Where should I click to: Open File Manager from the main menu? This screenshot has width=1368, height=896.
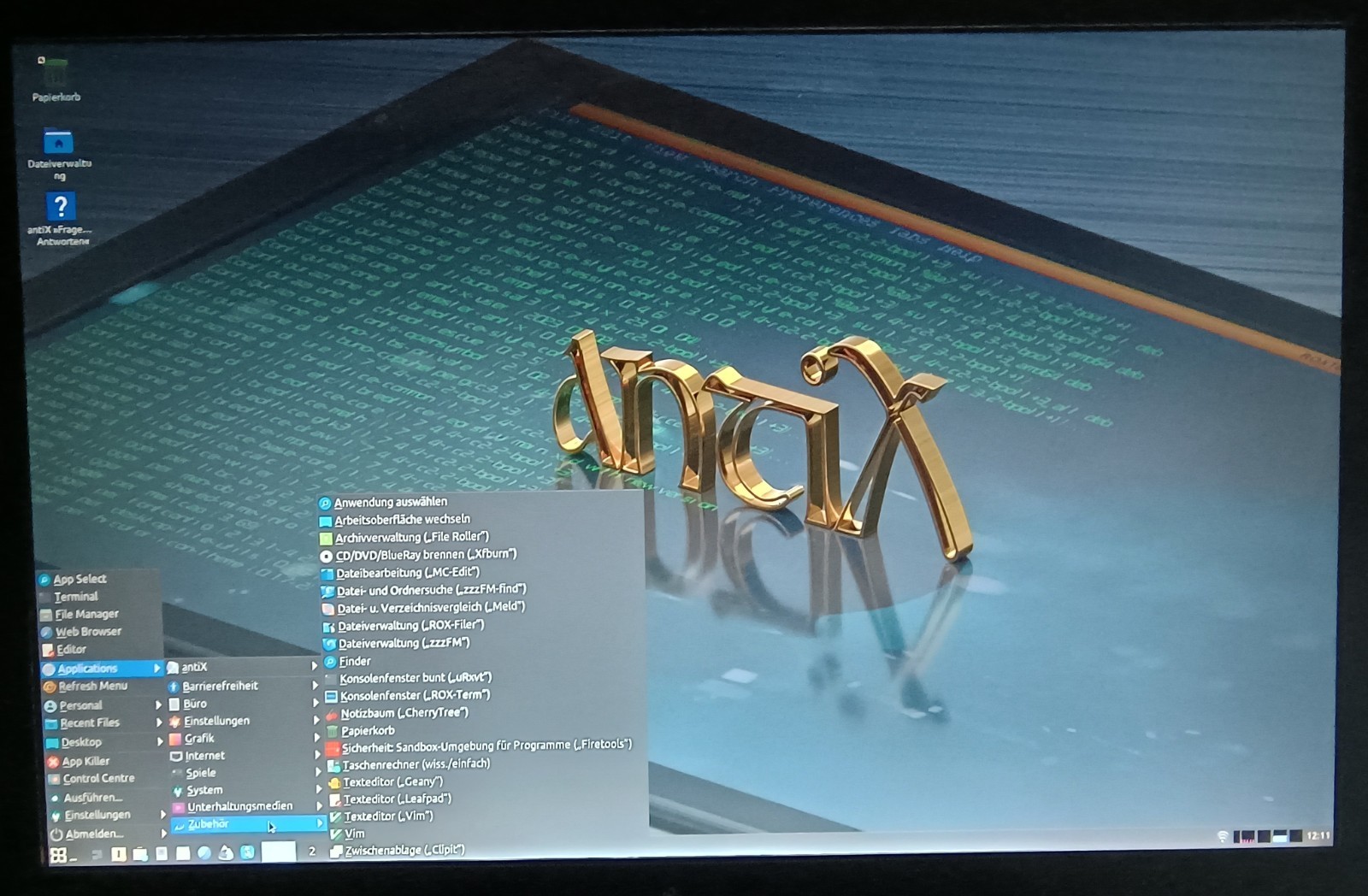pyautogui.click(x=99, y=614)
